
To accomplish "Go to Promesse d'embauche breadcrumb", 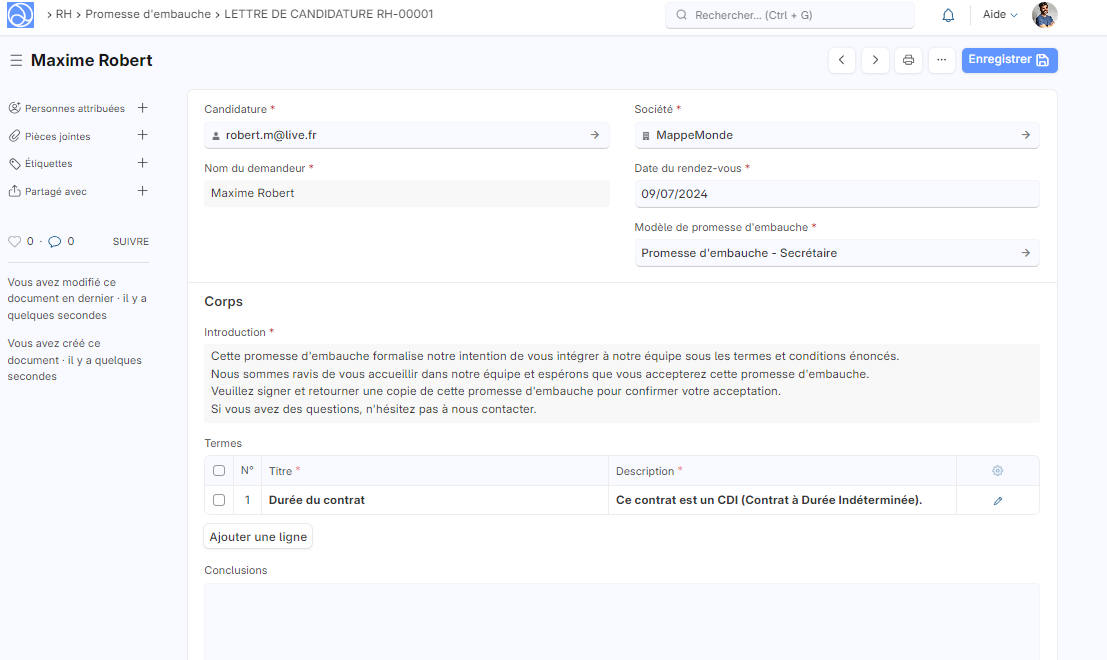I will point(148,15).
